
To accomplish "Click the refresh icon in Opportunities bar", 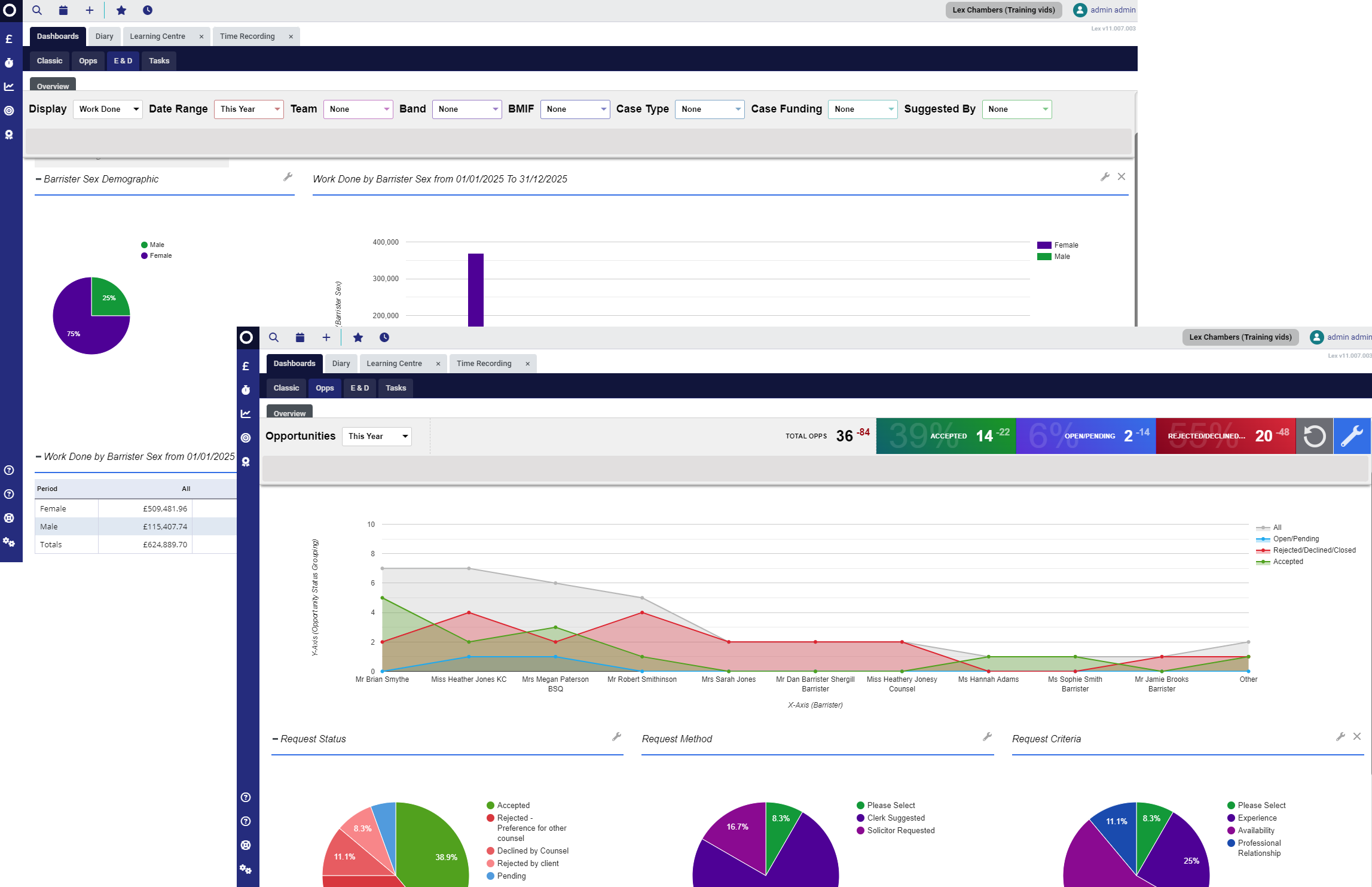I will click(x=1314, y=436).
